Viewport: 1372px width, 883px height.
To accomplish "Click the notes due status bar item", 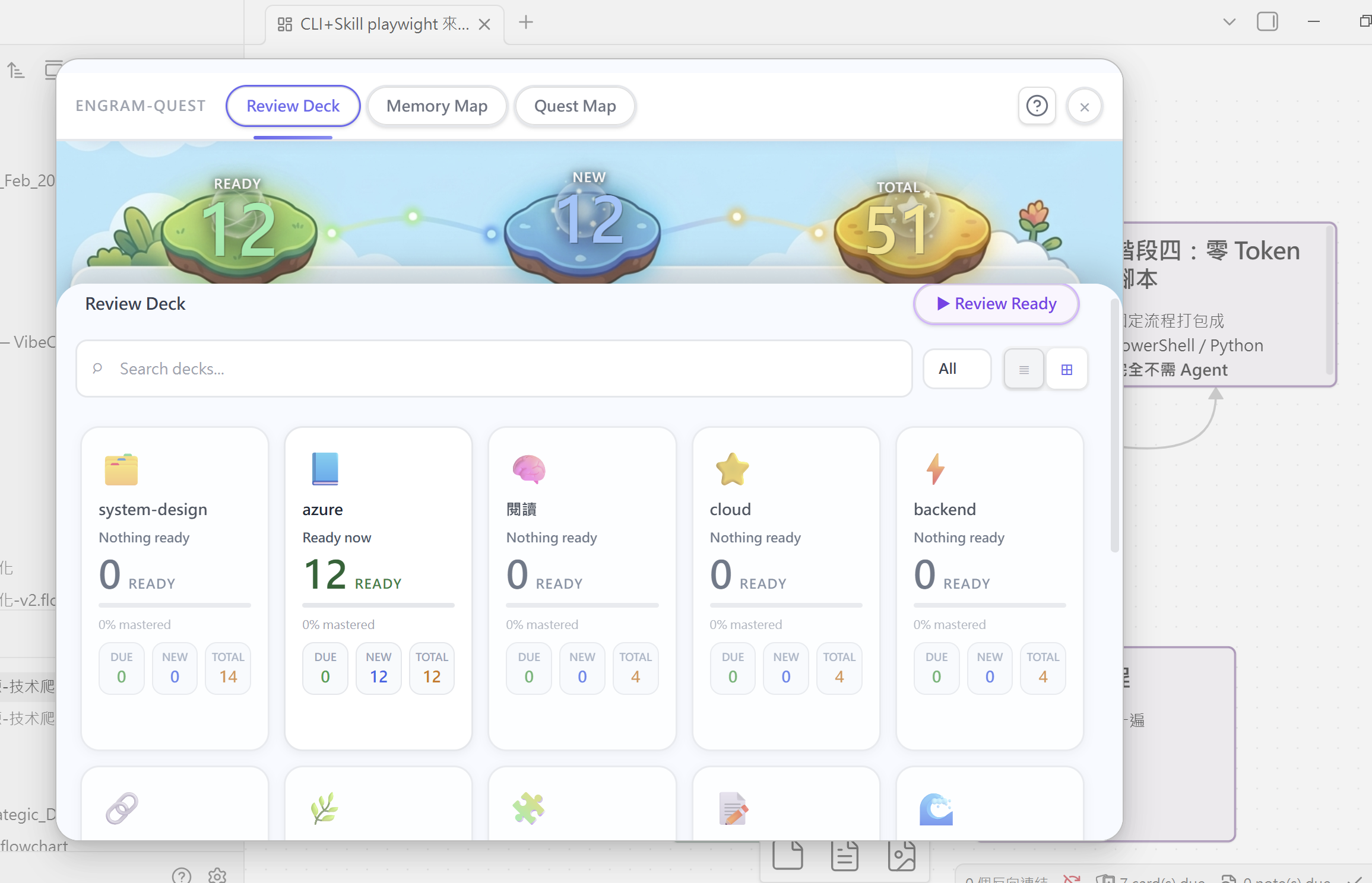I will point(1276,879).
